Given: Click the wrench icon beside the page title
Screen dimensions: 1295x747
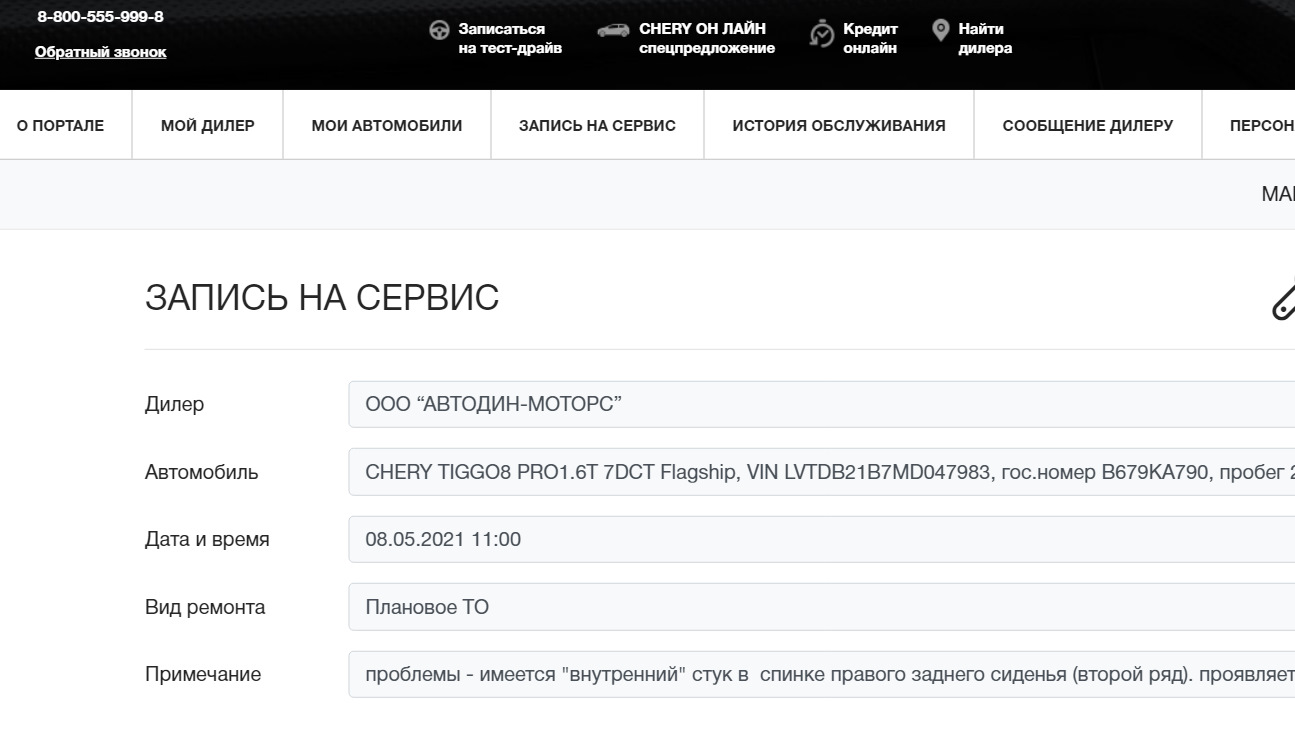Looking at the screenshot, I should pyautogui.click(x=1283, y=300).
